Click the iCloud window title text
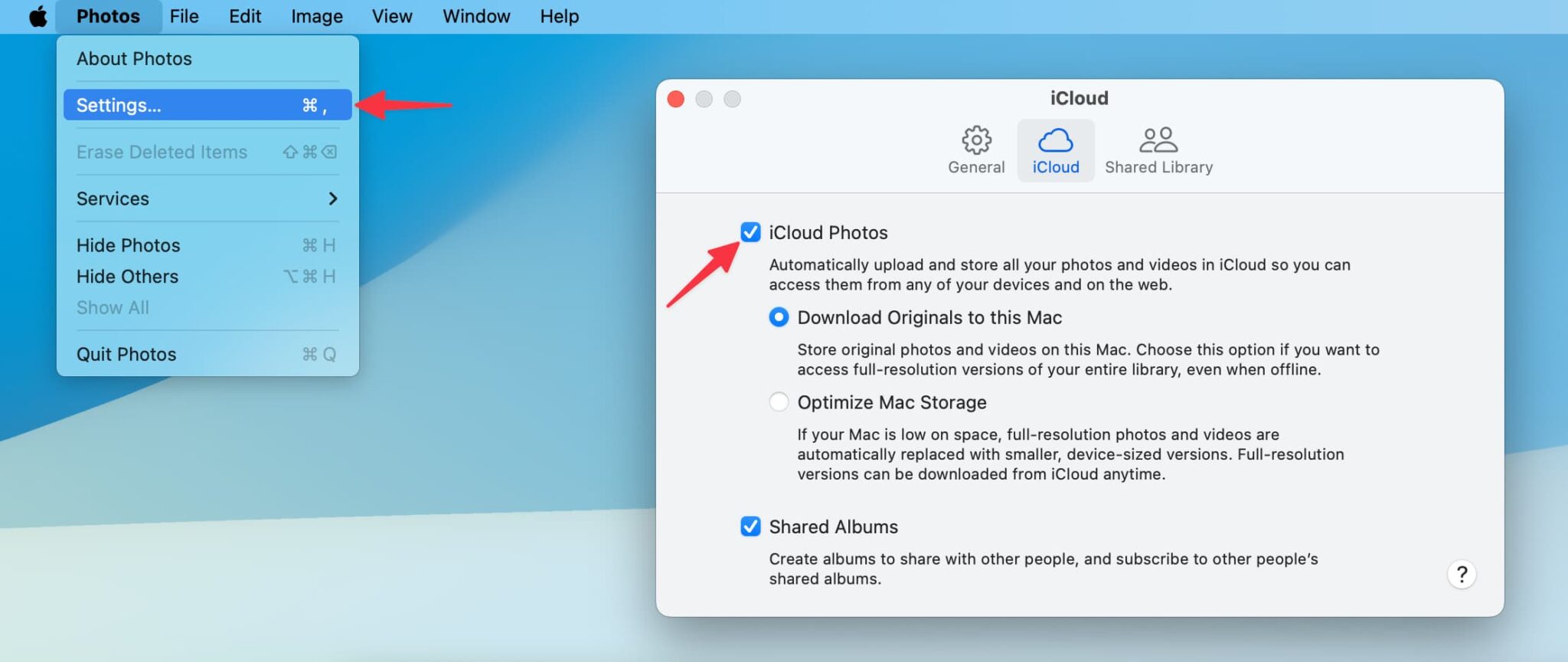The height and width of the screenshot is (662, 1568). pyautogui.click(x=1079, y=98)
